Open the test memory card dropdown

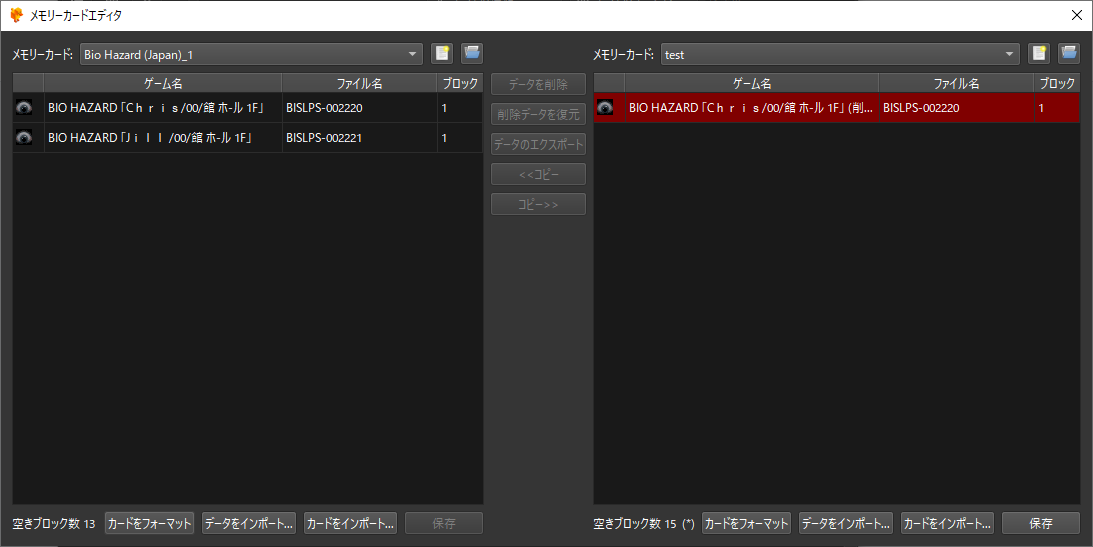point(840,54)
